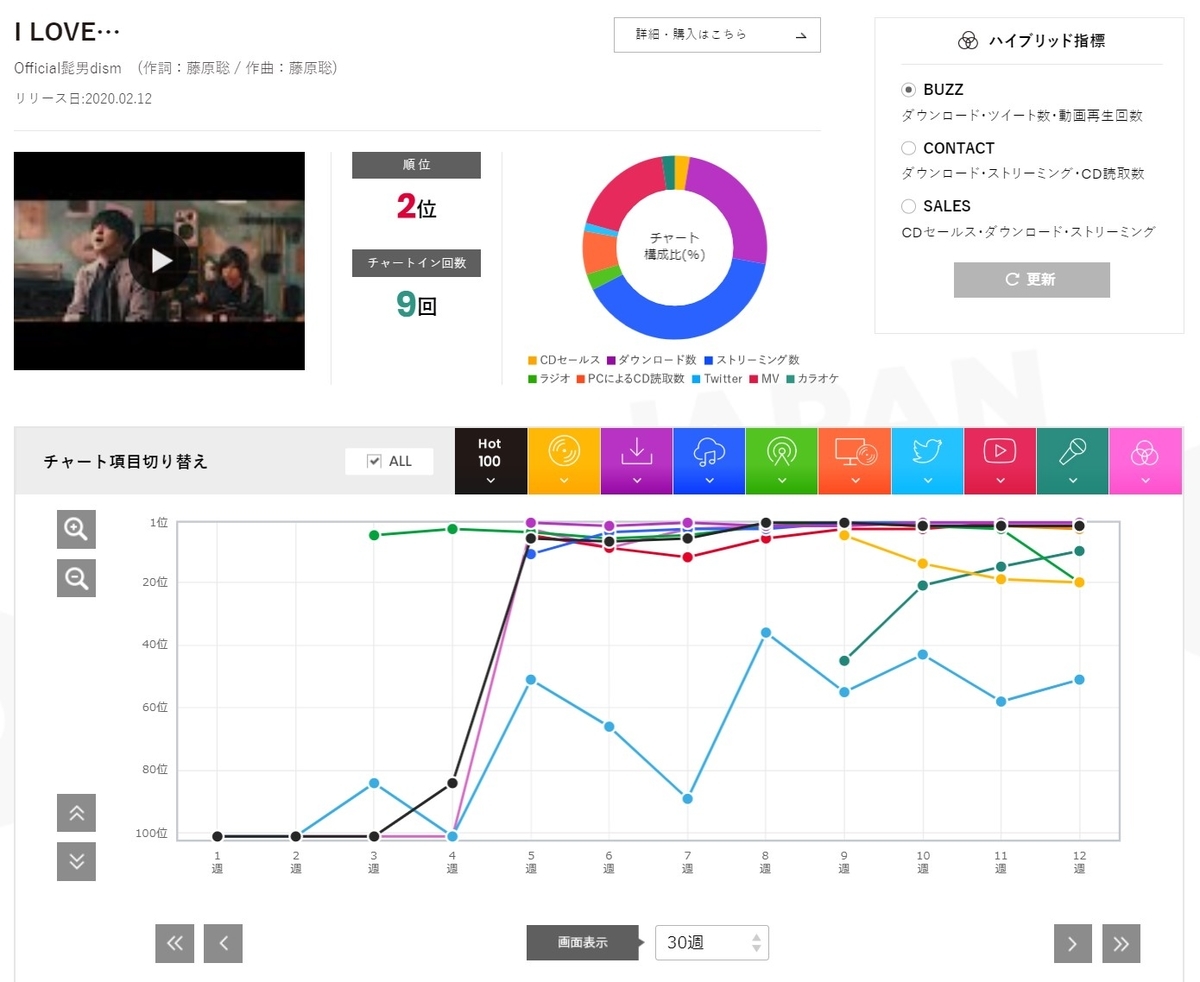
Task: Switch to the CD sales disc tab
Action: (x=563, y=461)
